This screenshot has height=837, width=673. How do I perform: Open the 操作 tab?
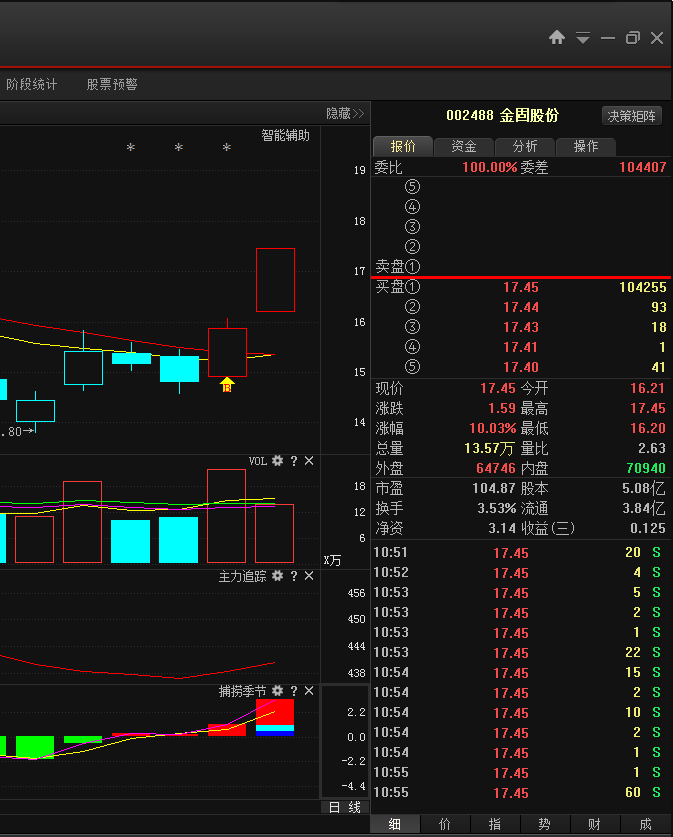pyautogui.click(x=585, y=146)
